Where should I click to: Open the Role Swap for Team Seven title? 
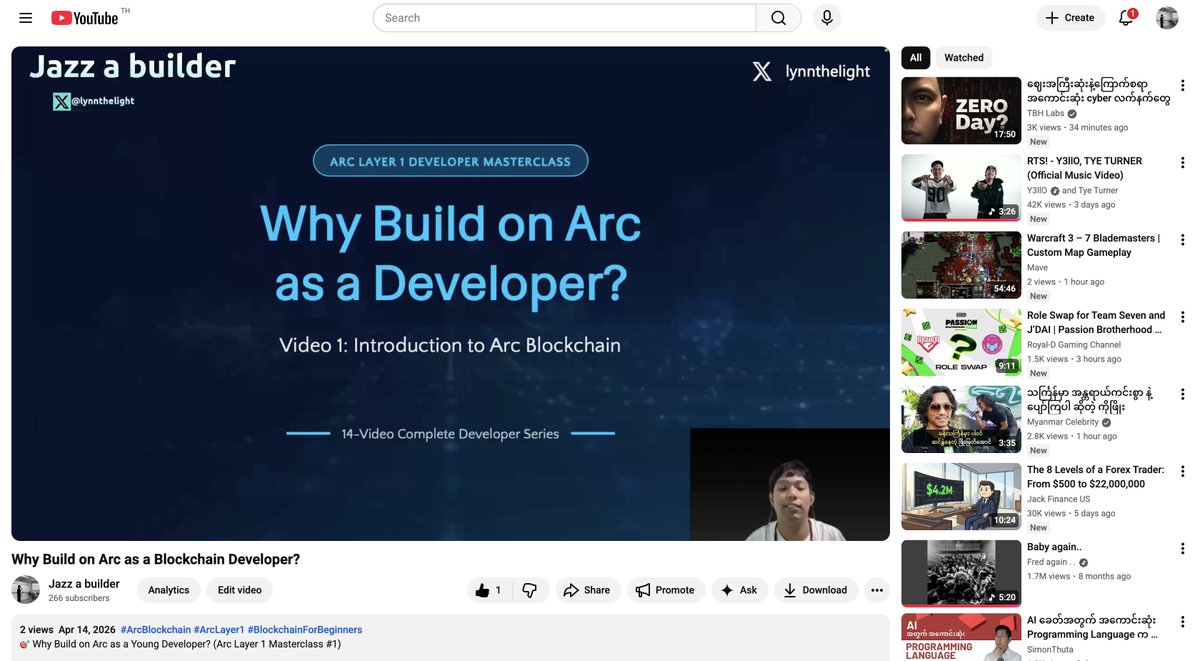(1096, 322)
